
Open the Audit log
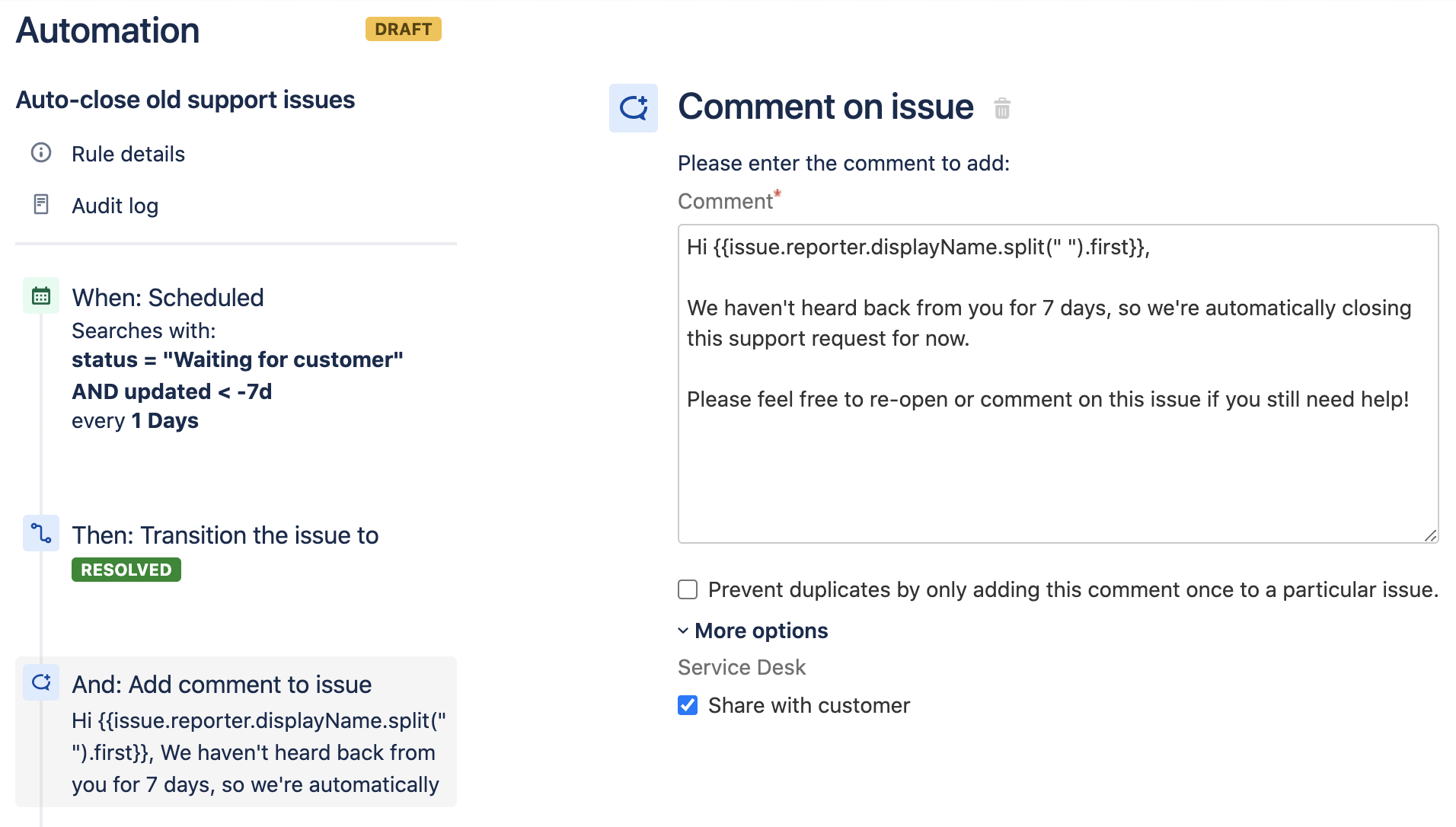[115, 206]
